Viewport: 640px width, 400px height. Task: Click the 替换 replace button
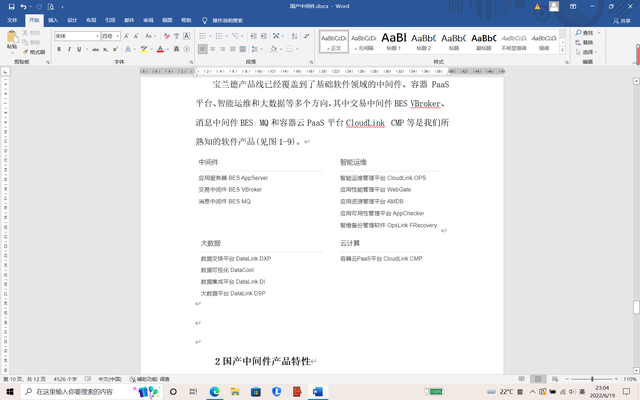coord(584,42)
